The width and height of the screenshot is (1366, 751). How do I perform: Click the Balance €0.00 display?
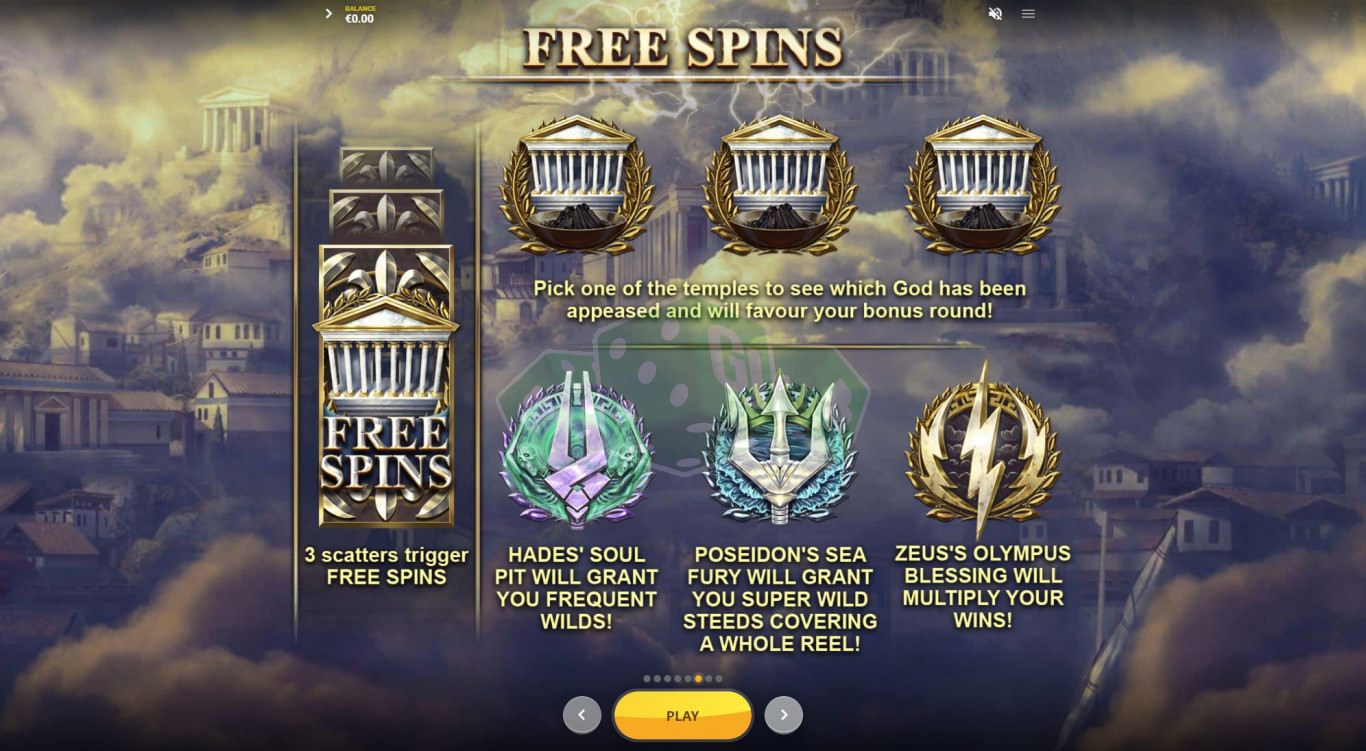[360, 14]
